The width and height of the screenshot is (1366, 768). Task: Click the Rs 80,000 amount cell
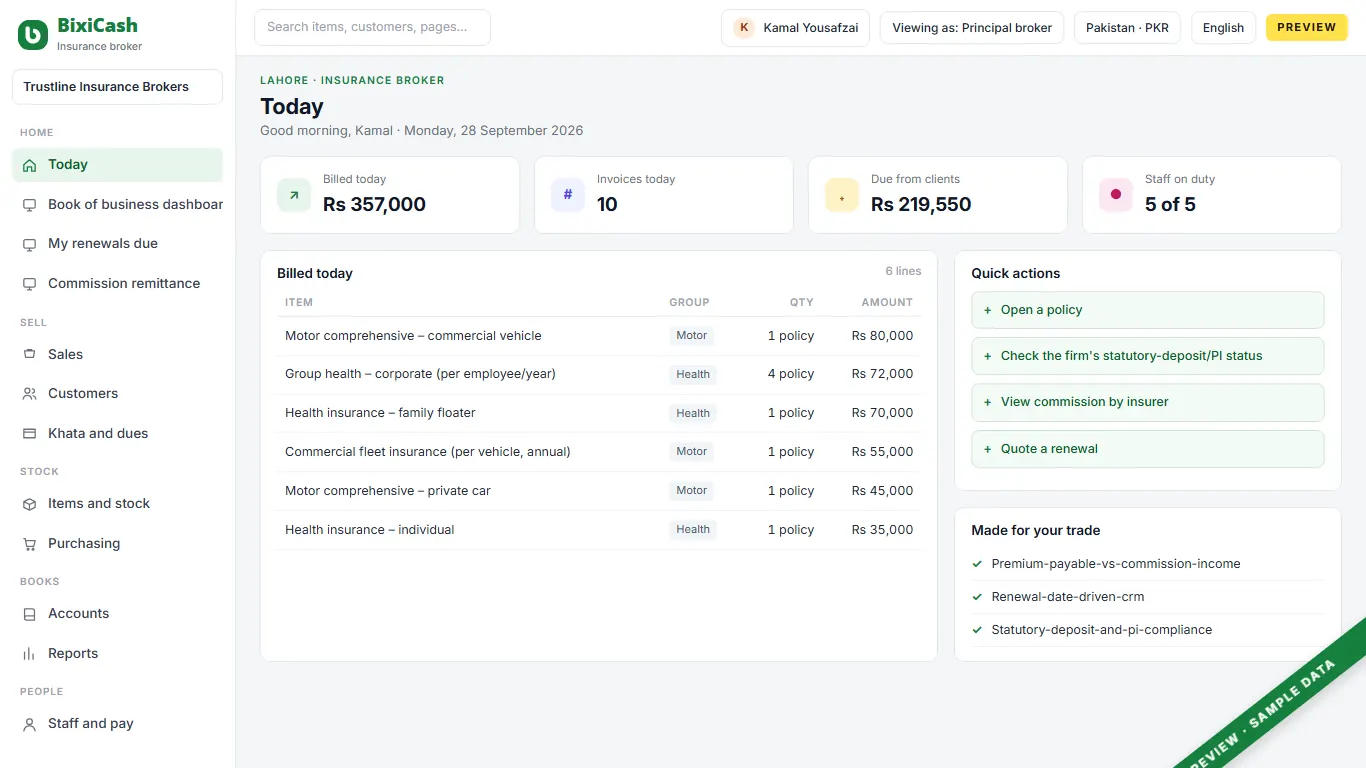[x=882, y=336]
